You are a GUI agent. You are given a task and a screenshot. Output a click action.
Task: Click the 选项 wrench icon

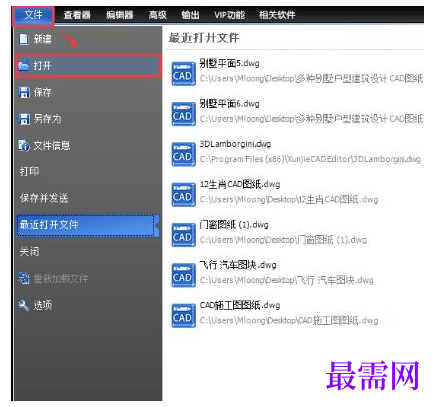[x=24, y=305]
